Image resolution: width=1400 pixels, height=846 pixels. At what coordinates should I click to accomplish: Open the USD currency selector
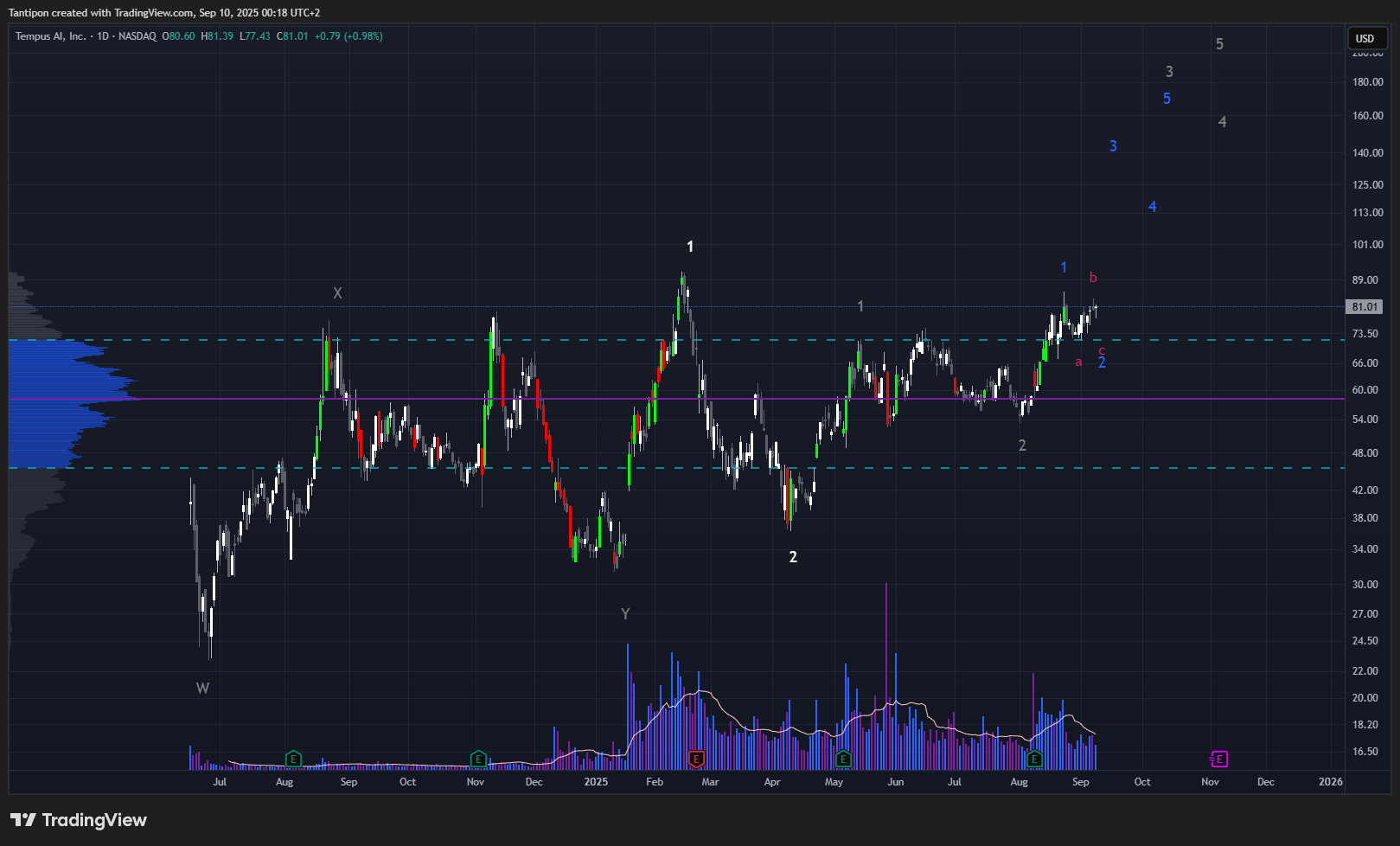[x=1365, y=38]
